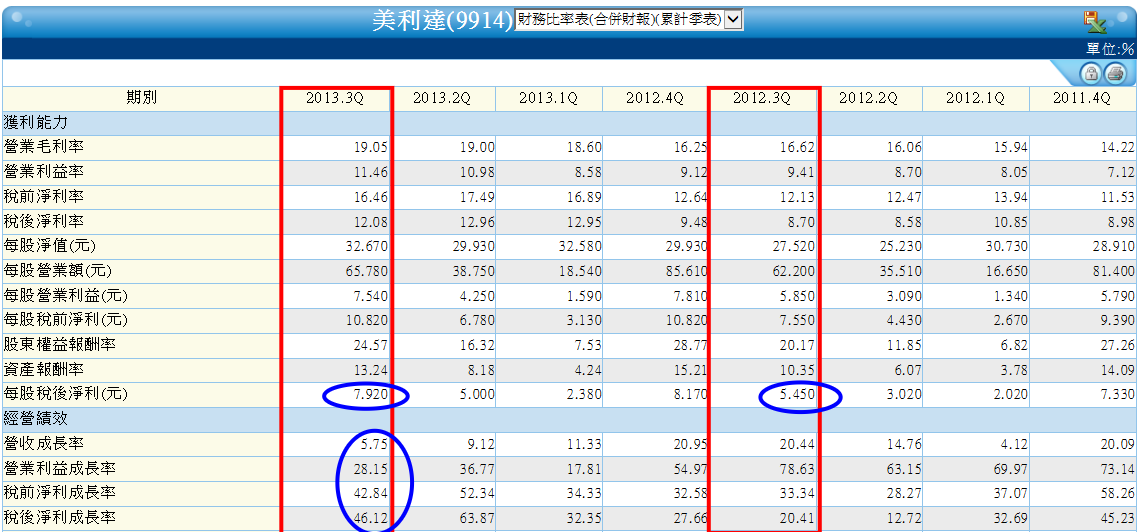The image size is (1140, 532).
Task: Click the 2012.1Q column header
Action: pos(976,99)
